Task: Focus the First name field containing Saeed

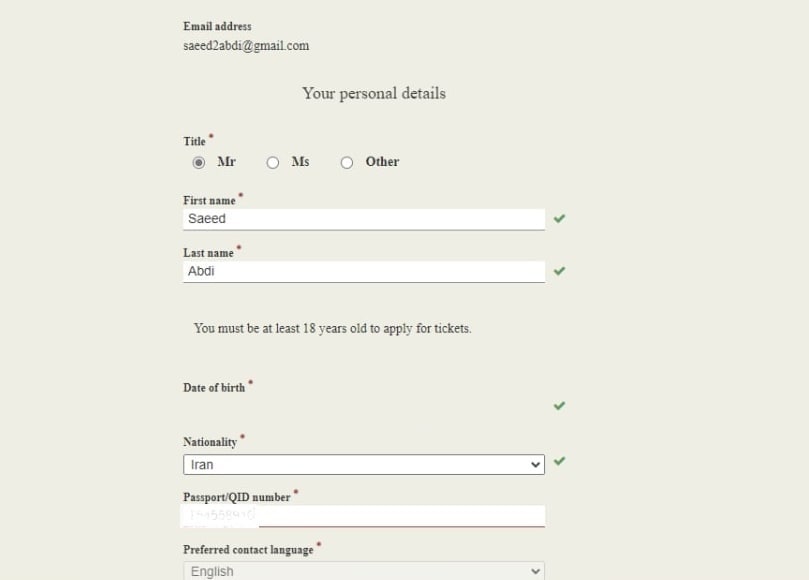Action: (x=364, y=219)
